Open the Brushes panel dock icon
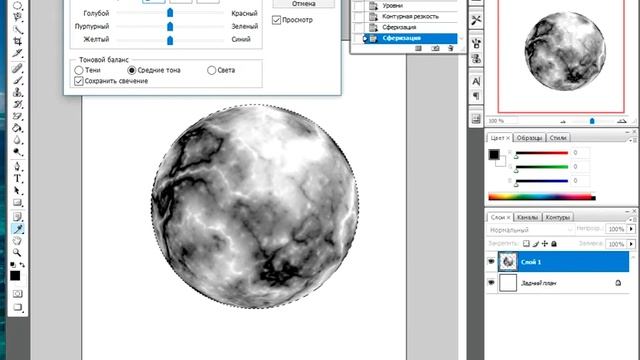This screenshot has width=640, height=360. pos(476,43)
